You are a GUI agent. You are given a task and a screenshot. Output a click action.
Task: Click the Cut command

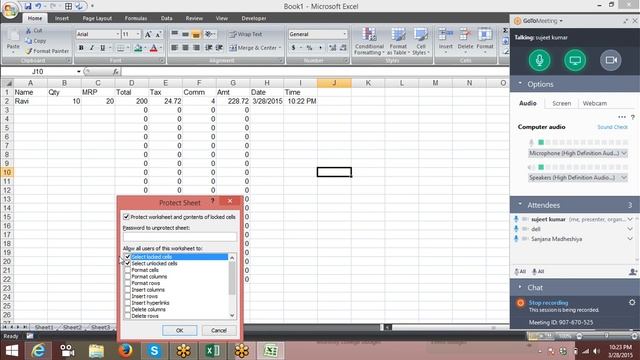34,31
